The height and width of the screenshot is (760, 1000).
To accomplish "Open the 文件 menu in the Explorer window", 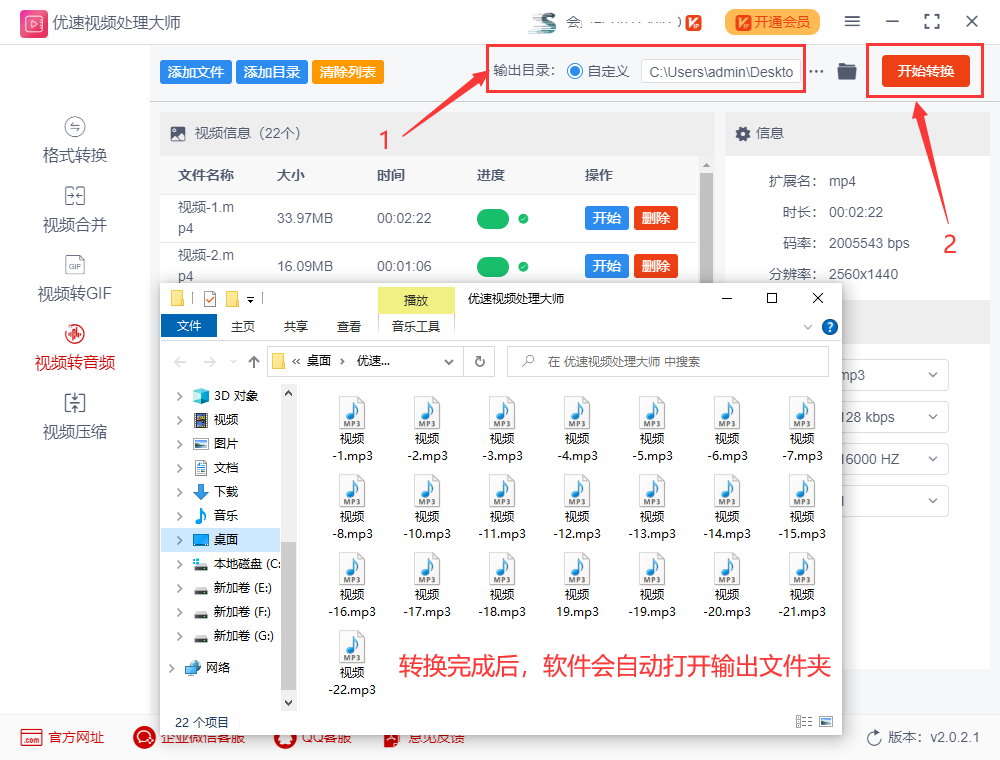I will (x=189, y=325).
